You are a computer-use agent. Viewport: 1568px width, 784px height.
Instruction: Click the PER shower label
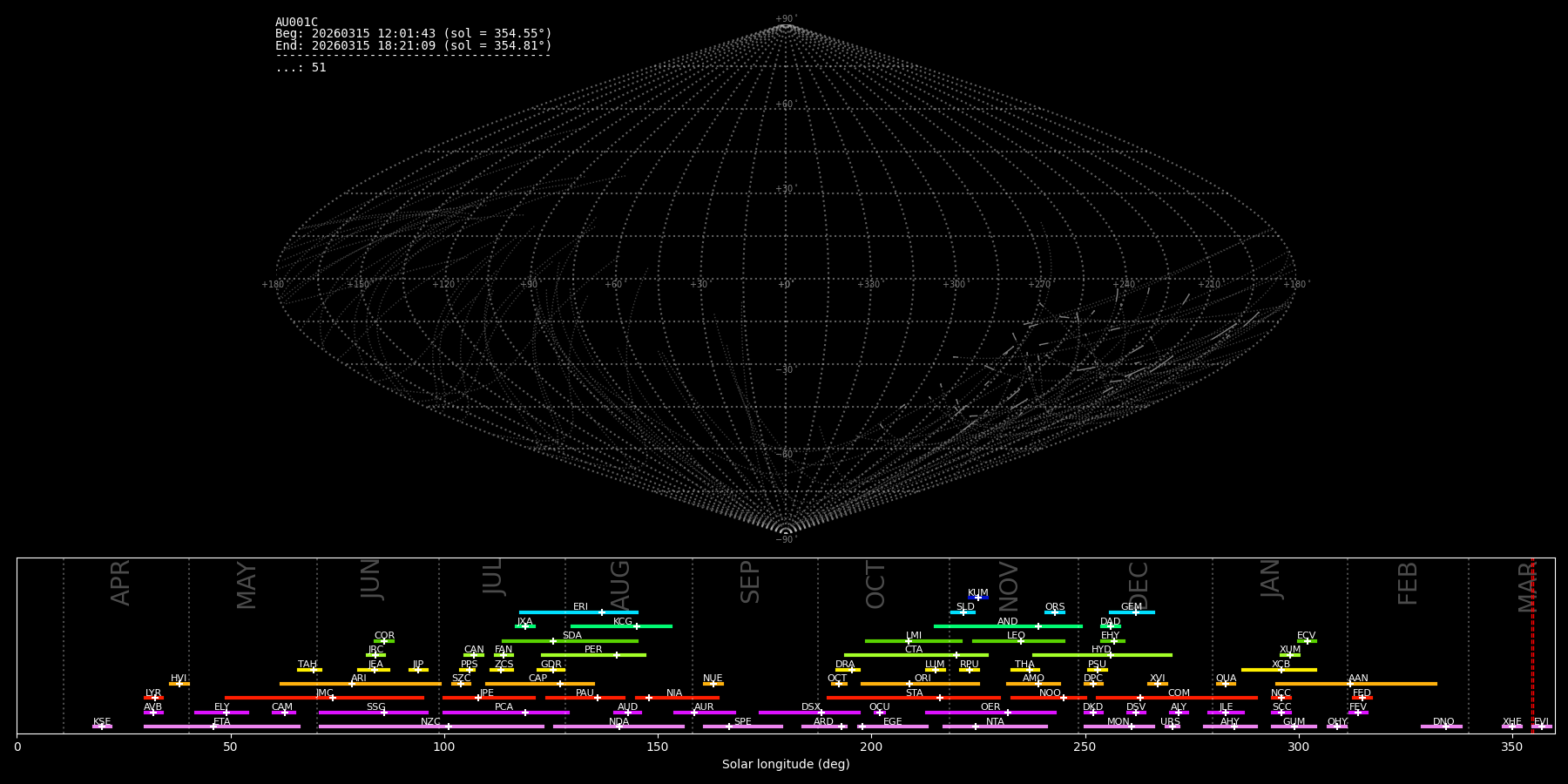click(x=593, y=650)
